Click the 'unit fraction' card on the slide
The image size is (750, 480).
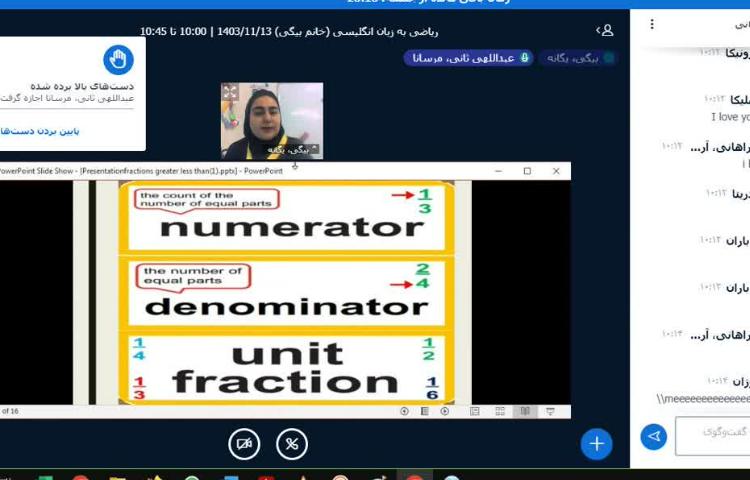click(287, 369)
